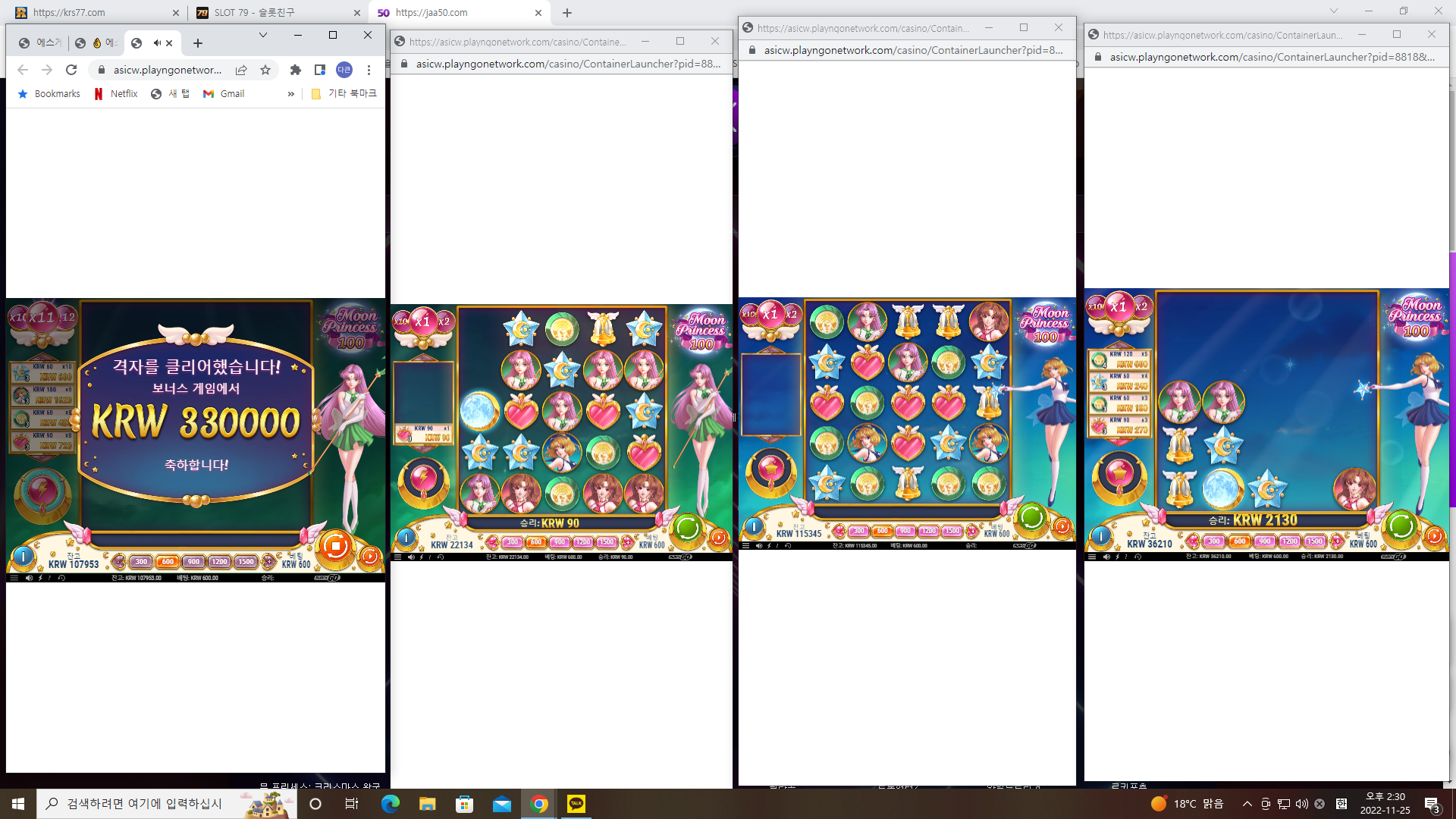Select the 300 bet in the KRW 115345 game

(x=858, y=531)
